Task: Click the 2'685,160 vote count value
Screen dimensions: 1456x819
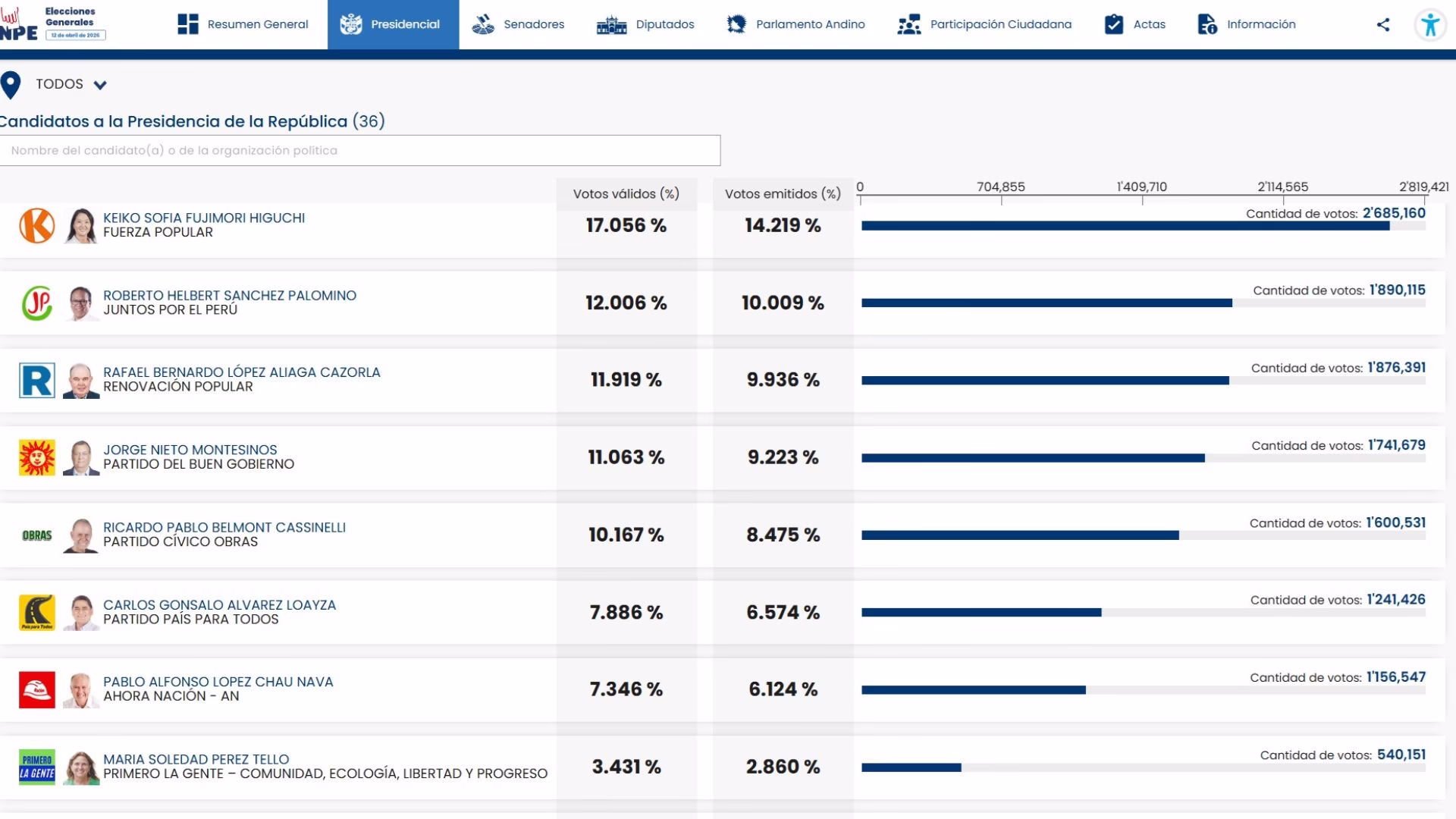Action: 1394,213
